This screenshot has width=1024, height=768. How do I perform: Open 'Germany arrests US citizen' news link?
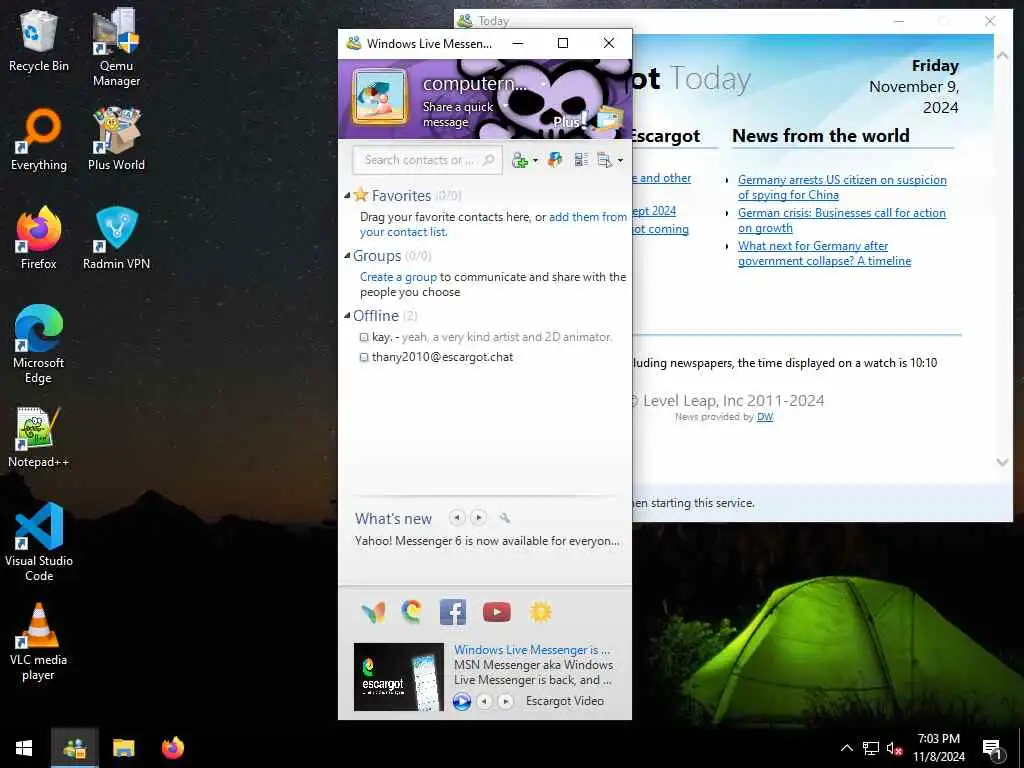(x=842, y=187)
